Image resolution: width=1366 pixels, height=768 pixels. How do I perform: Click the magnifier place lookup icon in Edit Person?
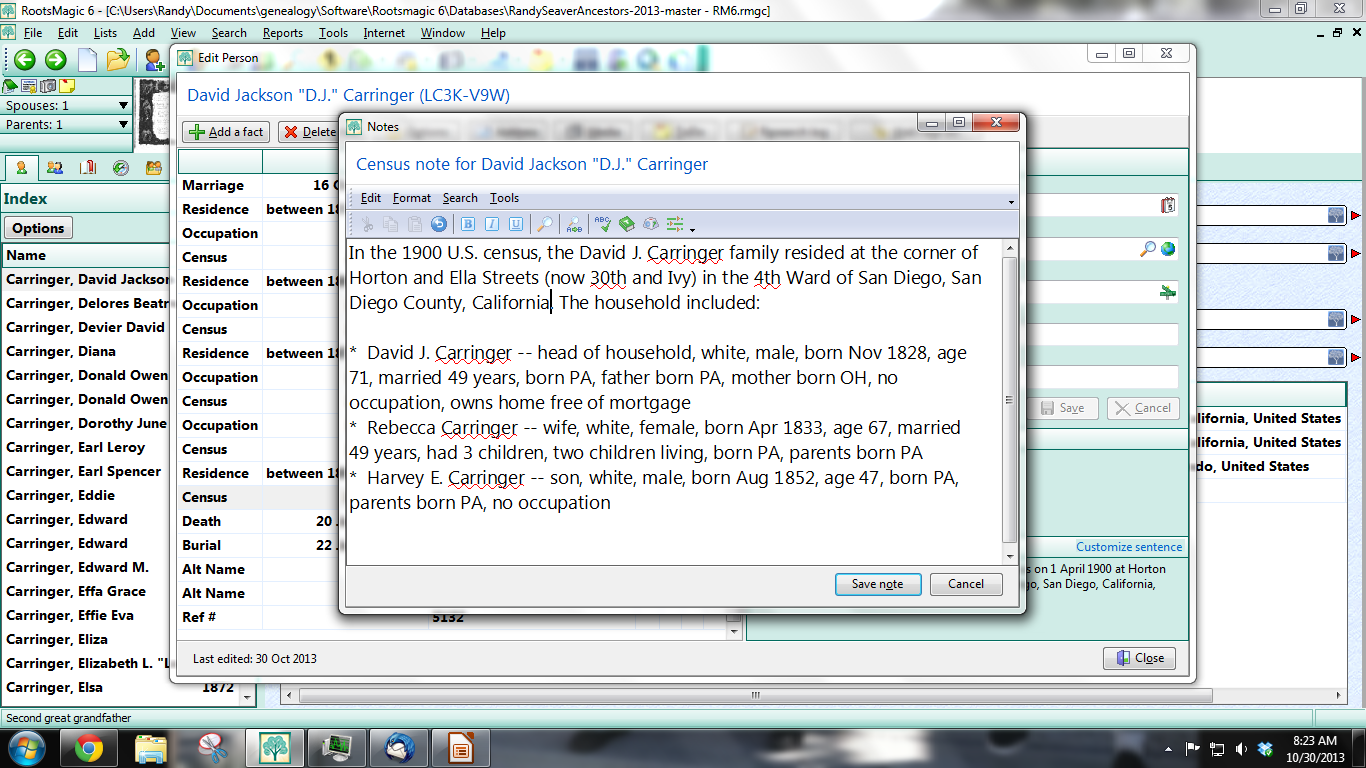[1148, 249]
